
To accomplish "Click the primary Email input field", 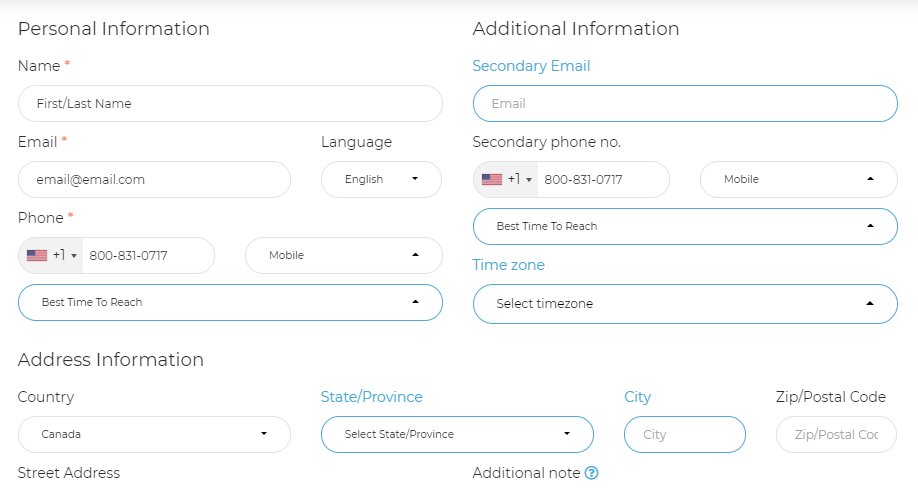I will pyautogui.click(x=154, y=180).
